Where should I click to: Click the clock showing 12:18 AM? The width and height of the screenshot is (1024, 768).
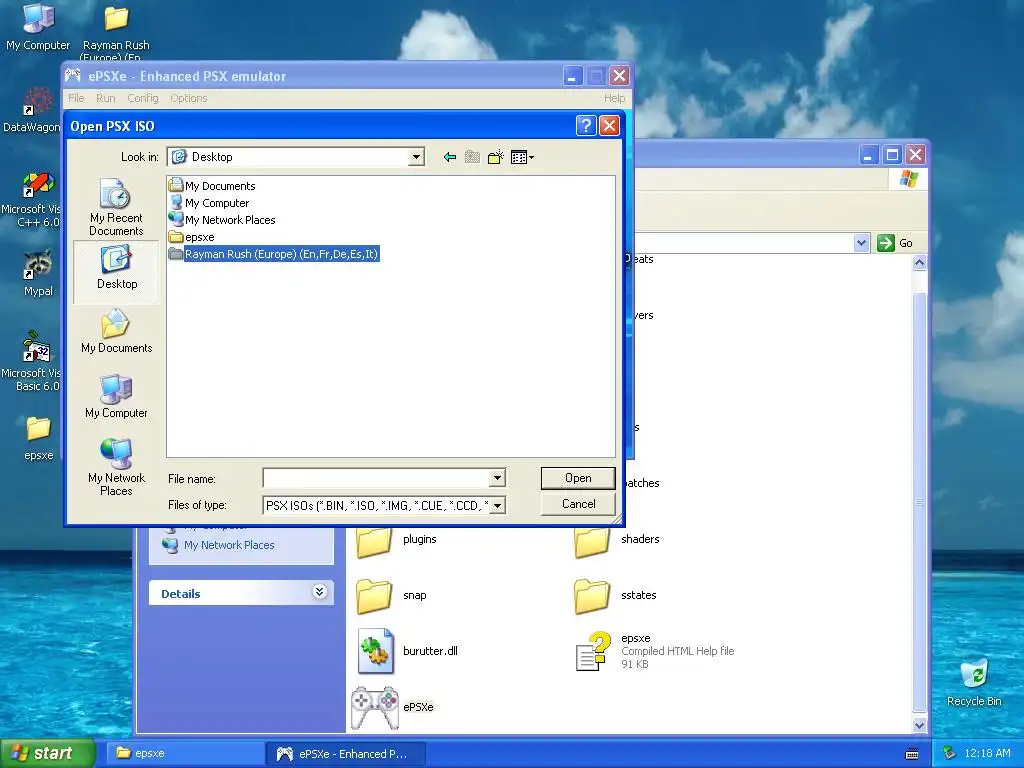coord(987,753)
